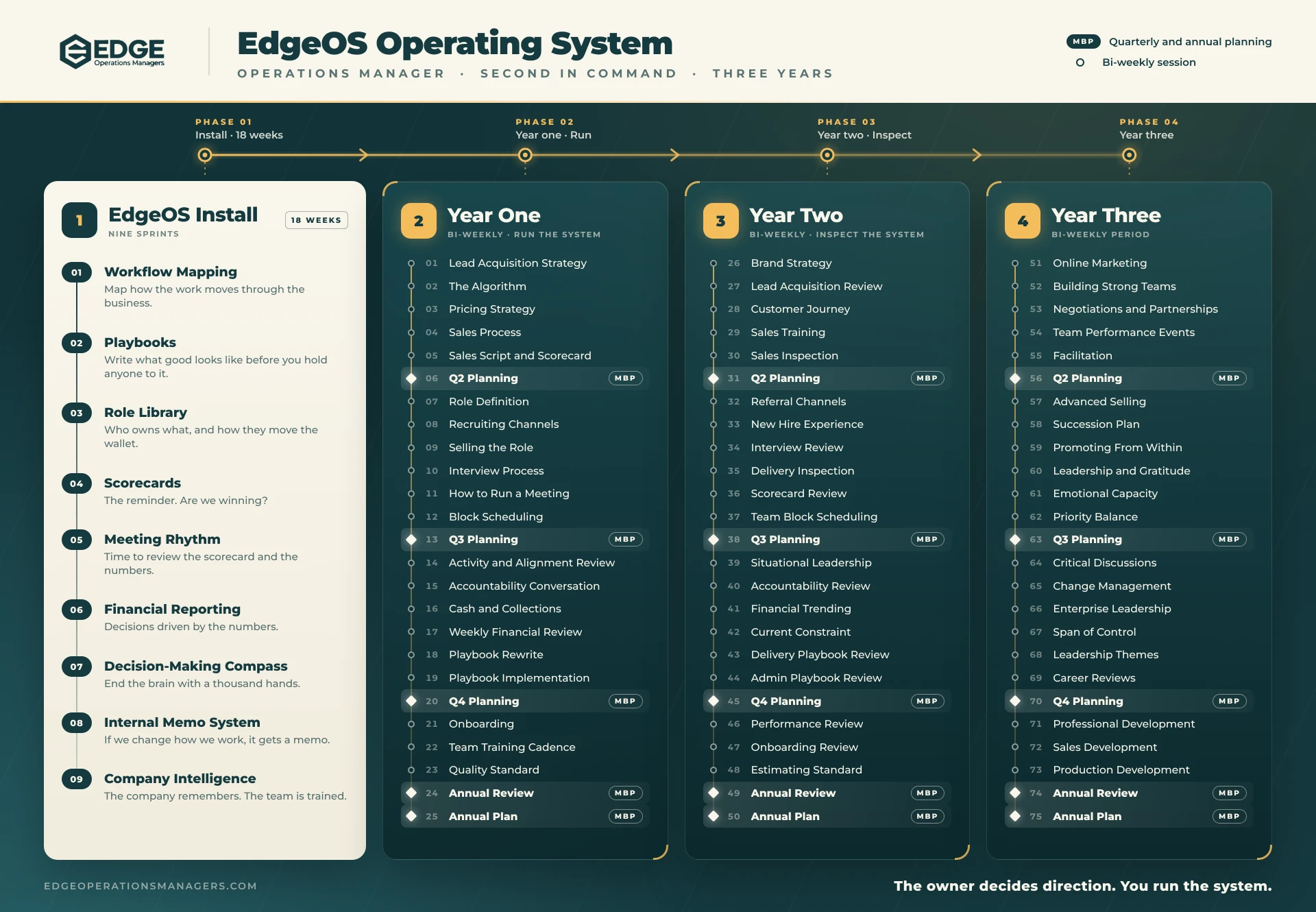Viewport: 1316px width, 912px height.
Task: Select session 35 Delivery Inspection
Action: [x=827, y=471]
